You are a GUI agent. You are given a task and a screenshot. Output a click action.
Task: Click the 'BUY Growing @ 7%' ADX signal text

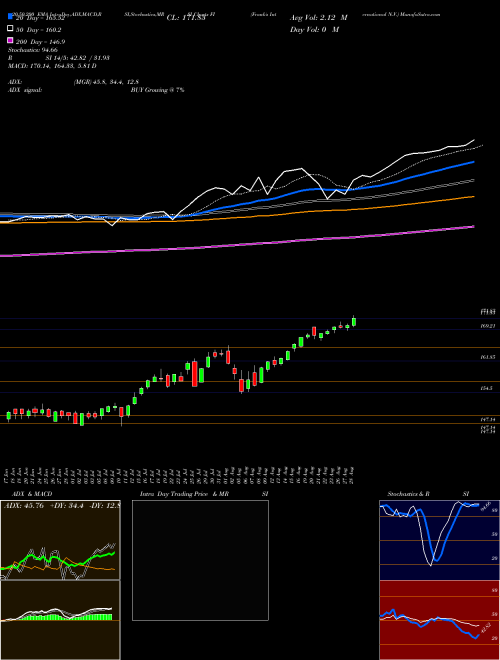pos(157,90)
